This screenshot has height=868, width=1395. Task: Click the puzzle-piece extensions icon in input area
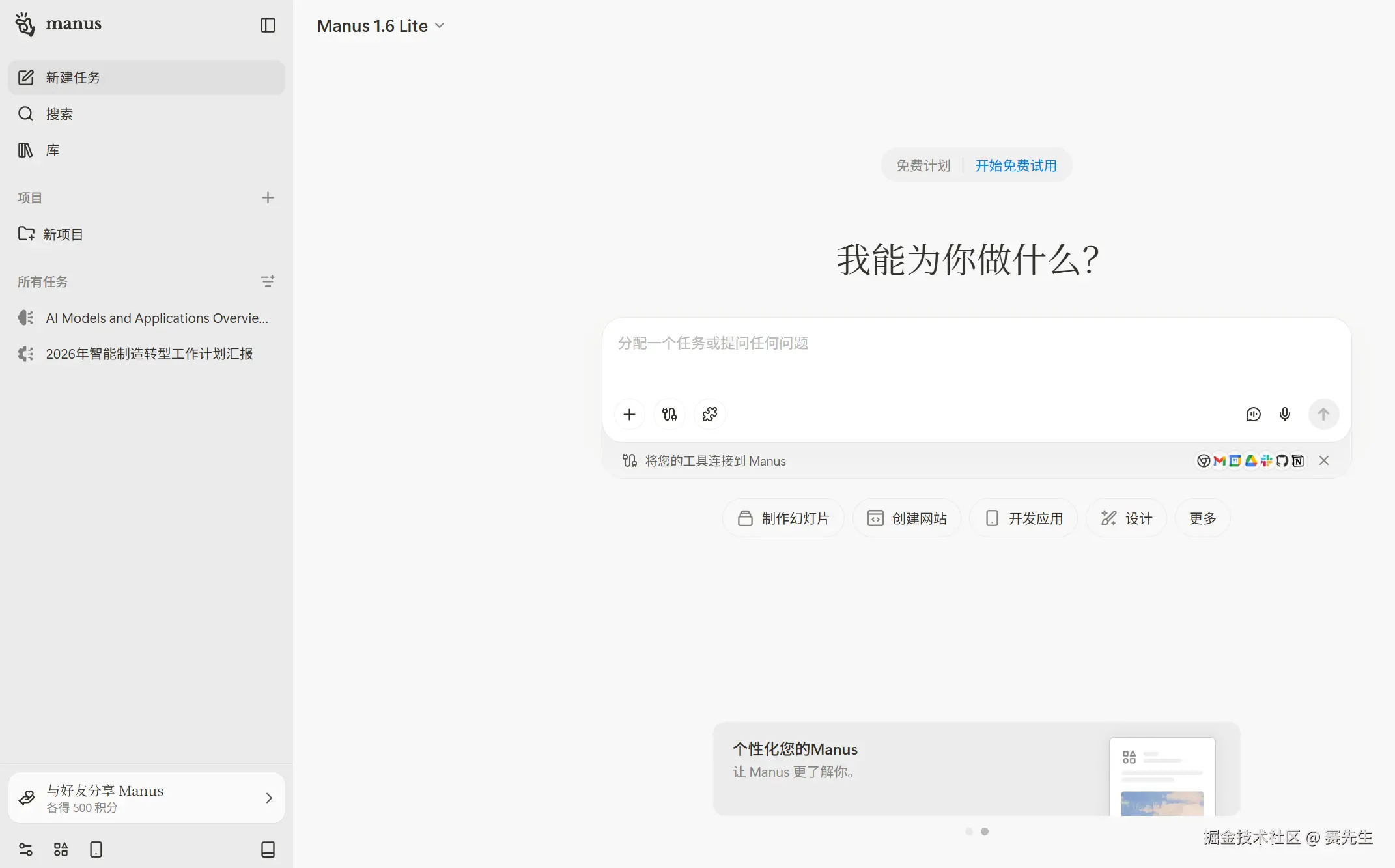(709, 414)
